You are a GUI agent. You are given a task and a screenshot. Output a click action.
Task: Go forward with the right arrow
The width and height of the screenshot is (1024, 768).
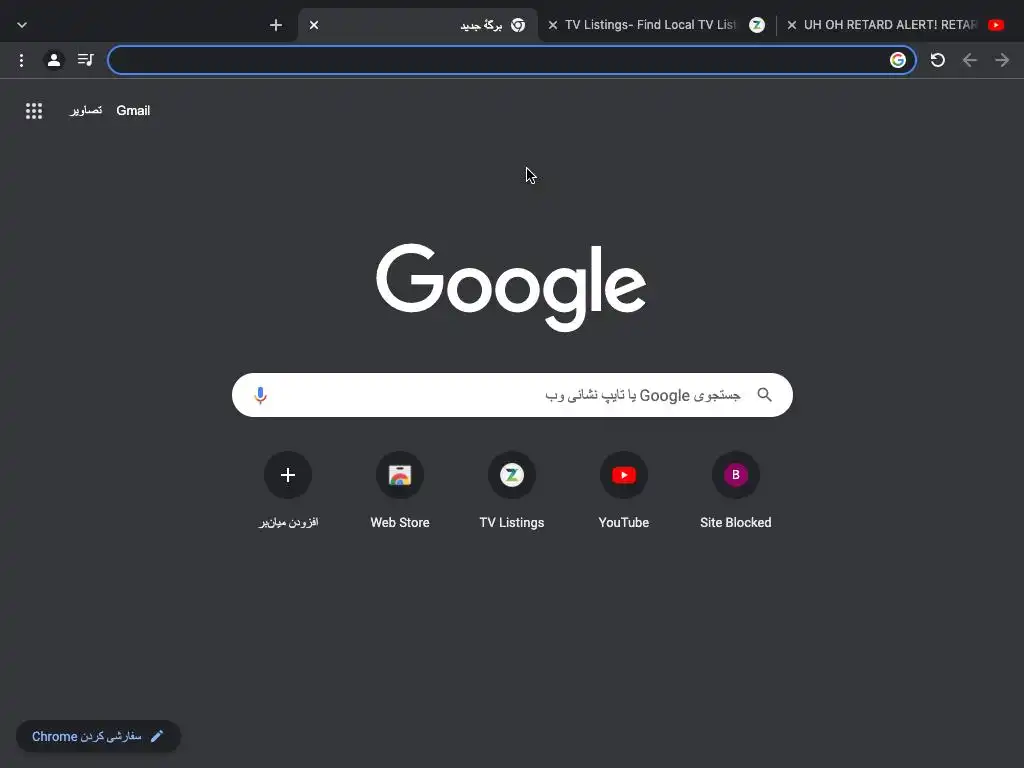pos(1002,60)
